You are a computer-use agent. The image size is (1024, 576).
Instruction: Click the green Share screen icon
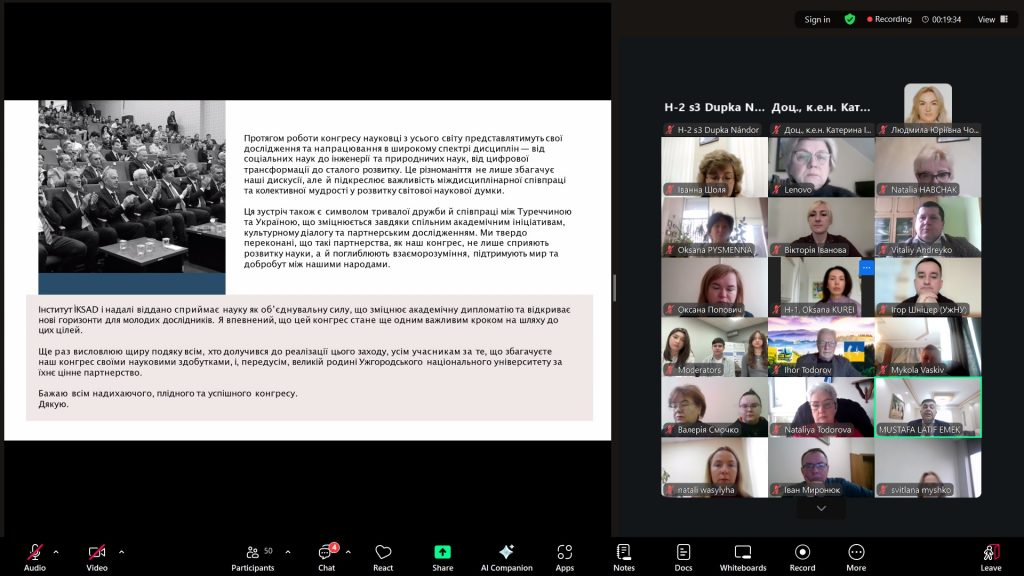tap(442, 552)
